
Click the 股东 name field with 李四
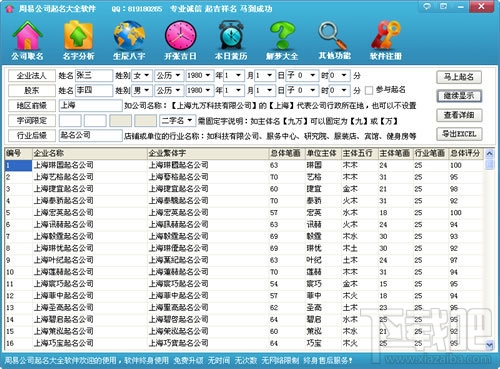(94, 90)
